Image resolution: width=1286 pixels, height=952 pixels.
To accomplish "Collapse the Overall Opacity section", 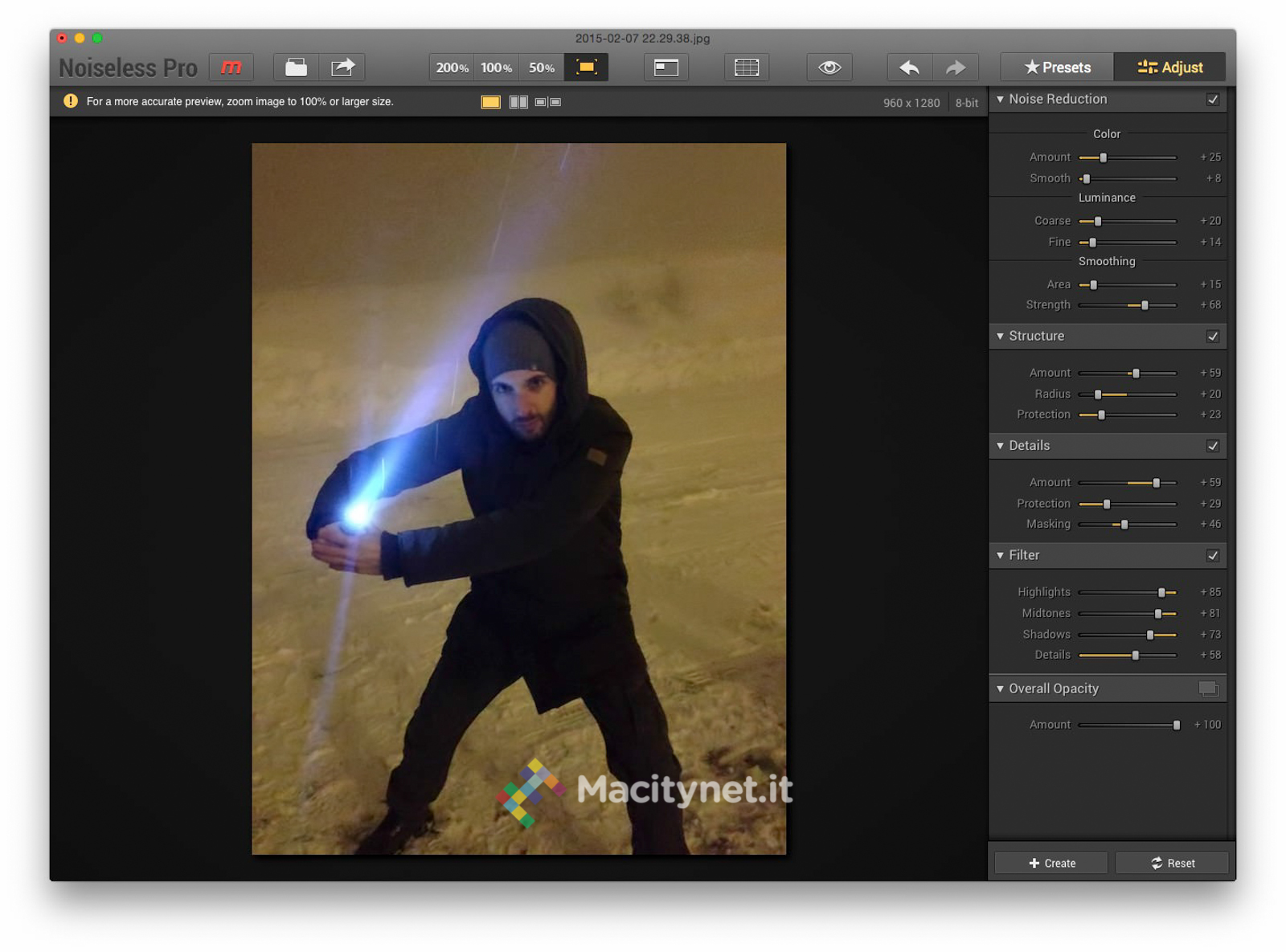I will (x=1000, y=689).
